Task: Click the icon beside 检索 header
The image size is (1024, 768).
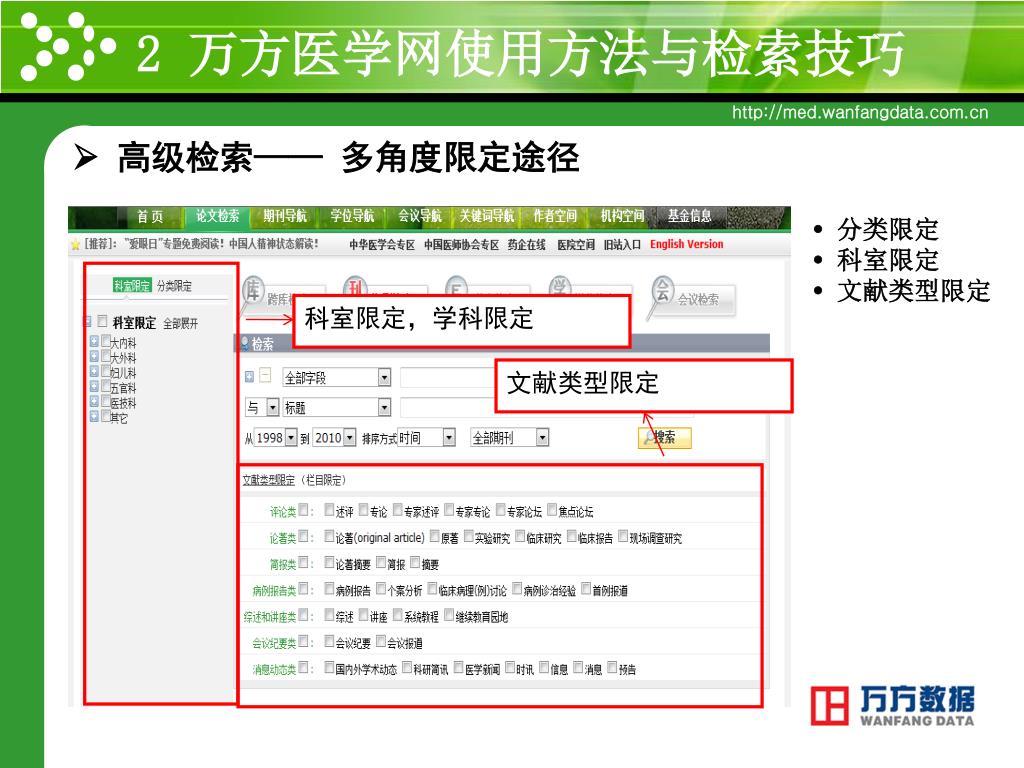Action: [x=245, y=344]
